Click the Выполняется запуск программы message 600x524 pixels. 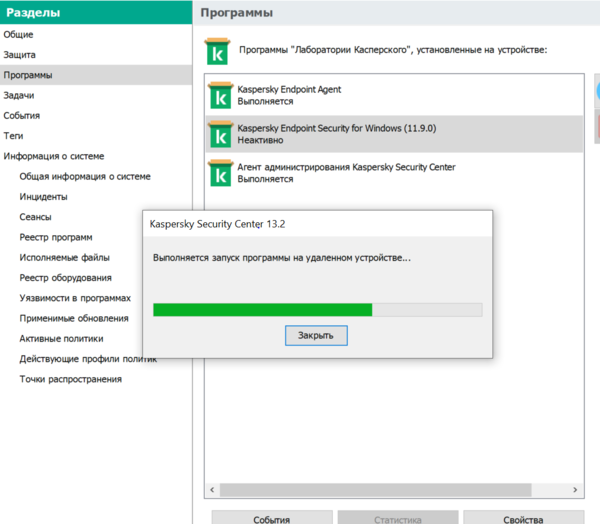coord(282,258)
